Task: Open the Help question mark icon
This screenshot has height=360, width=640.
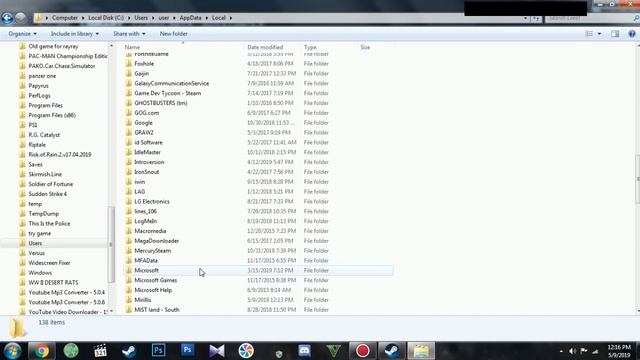Action: coord(632,34)
